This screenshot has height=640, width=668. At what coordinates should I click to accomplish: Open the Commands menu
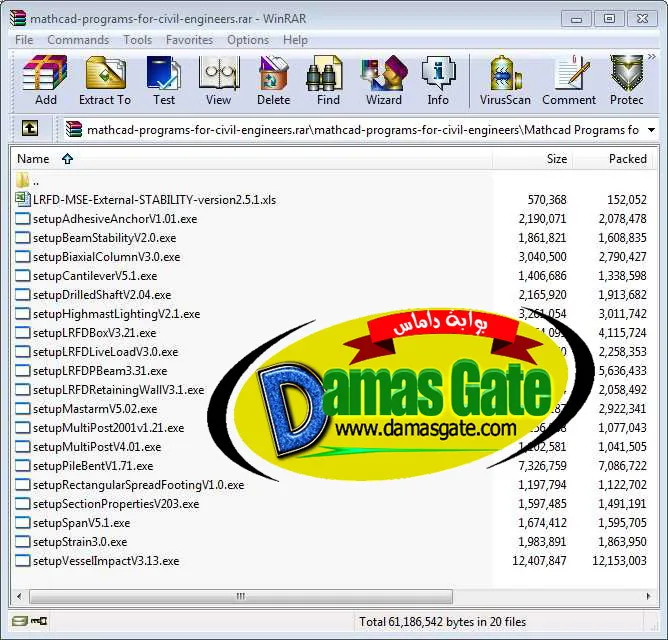click(x=78, y=40)
